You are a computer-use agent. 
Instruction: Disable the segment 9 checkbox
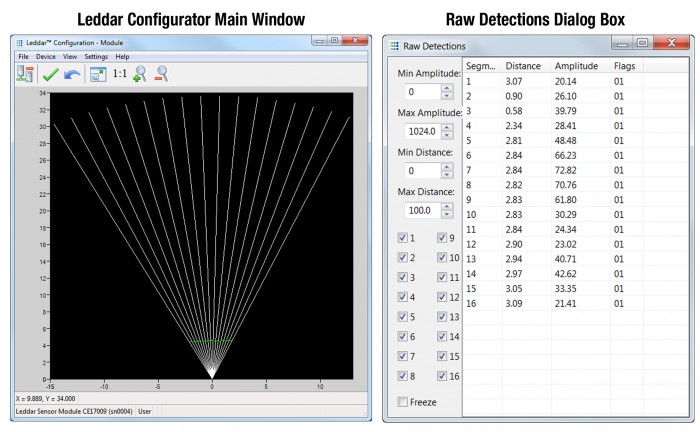(x=442, y=238)
